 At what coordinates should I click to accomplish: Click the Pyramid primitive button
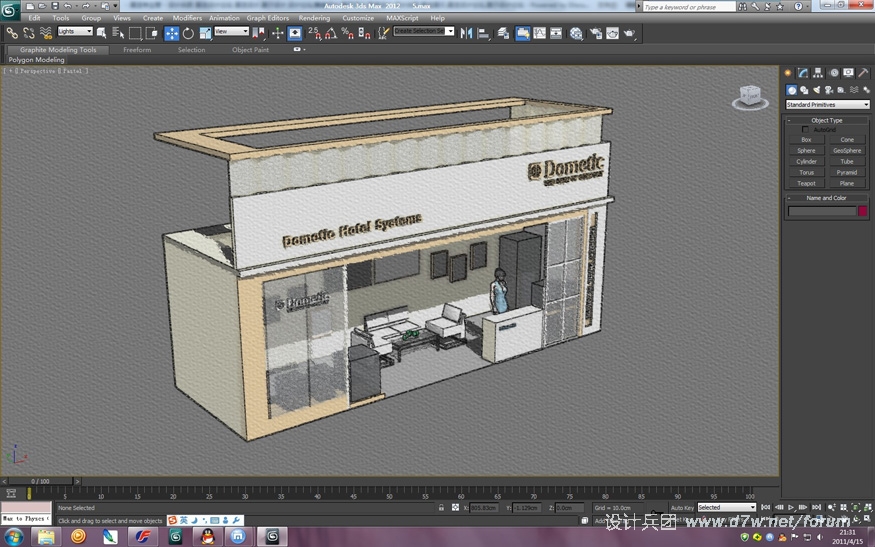tap(847, 172)
